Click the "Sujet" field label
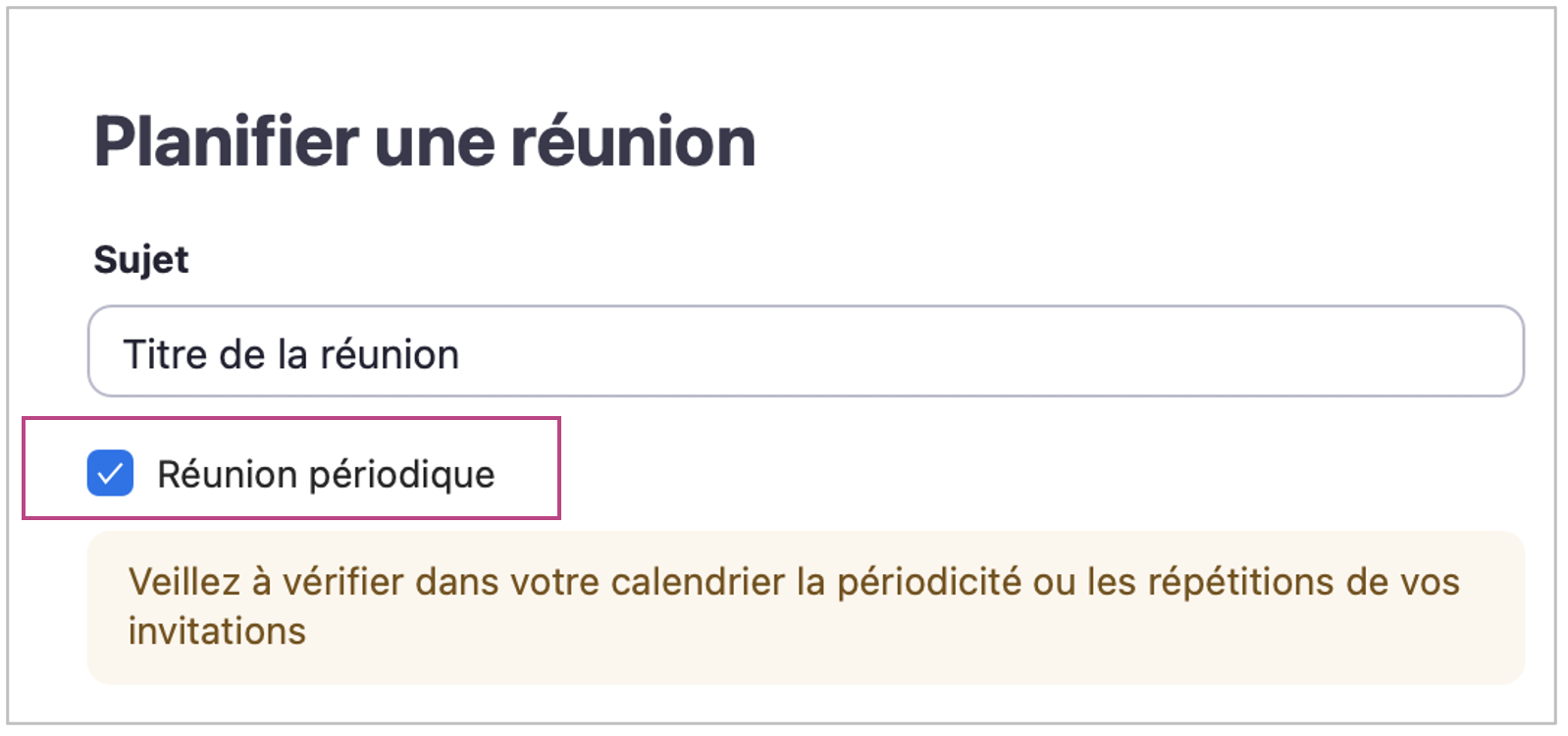 pyautogui.click(x=141, y=260)
